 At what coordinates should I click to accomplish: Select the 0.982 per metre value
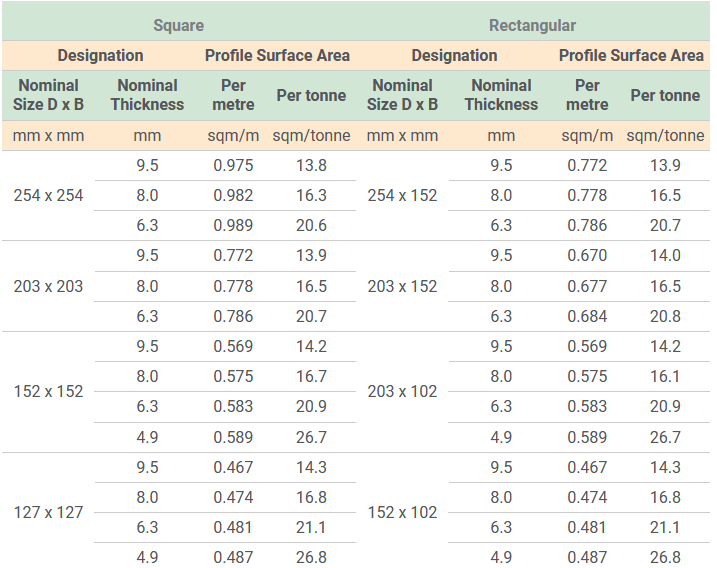click(233, 196)
